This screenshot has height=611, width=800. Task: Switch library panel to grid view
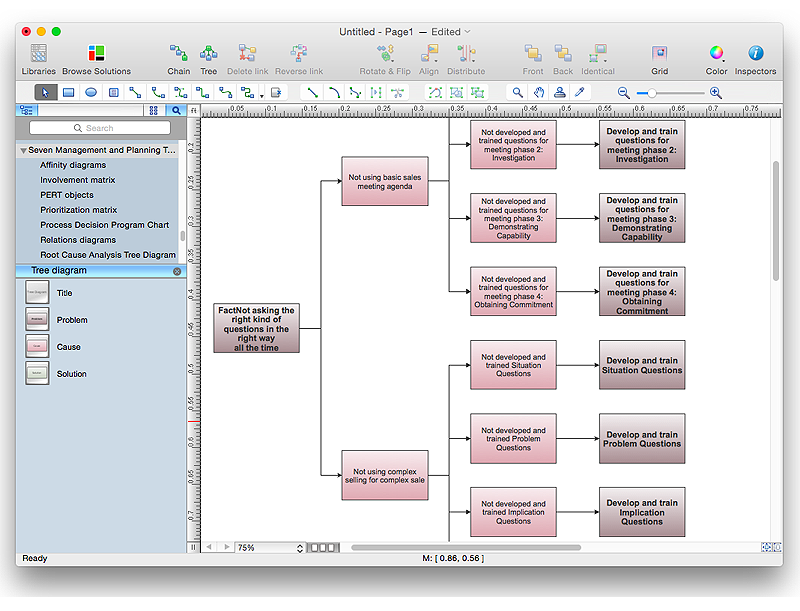(x=153, y=111)
